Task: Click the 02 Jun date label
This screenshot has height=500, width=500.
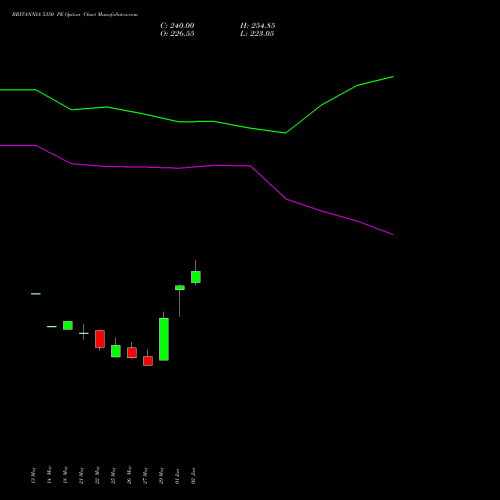Action: 193,476
